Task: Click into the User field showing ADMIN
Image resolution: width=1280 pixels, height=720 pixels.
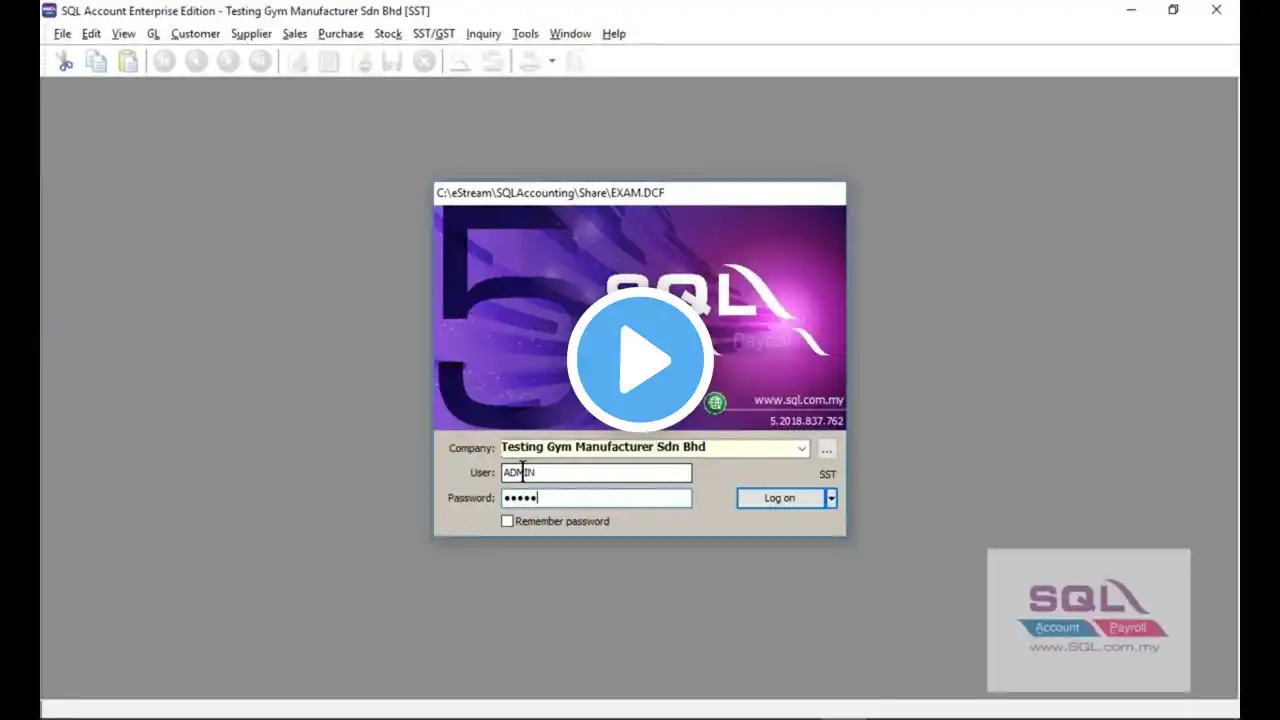Action: [x=596, y=473]
